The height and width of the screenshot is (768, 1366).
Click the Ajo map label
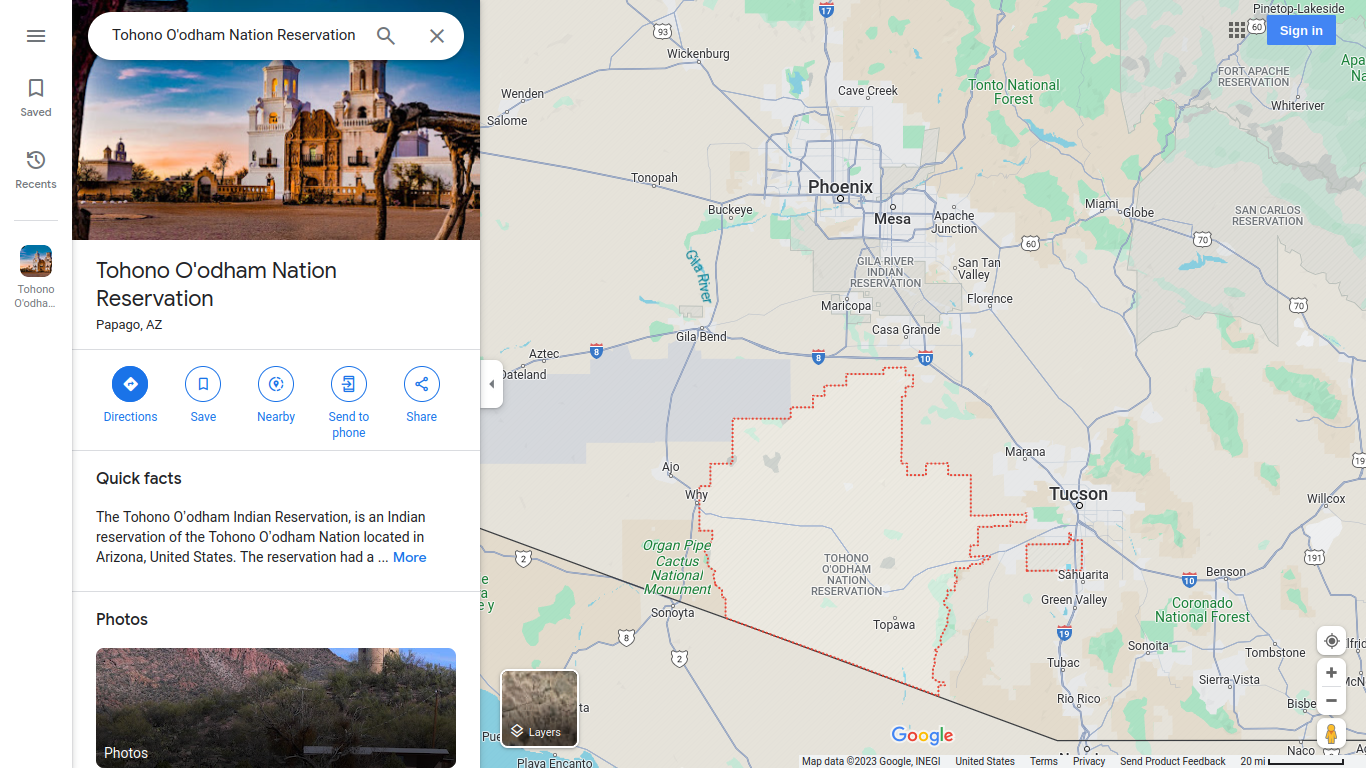click(x=671, y=467)
